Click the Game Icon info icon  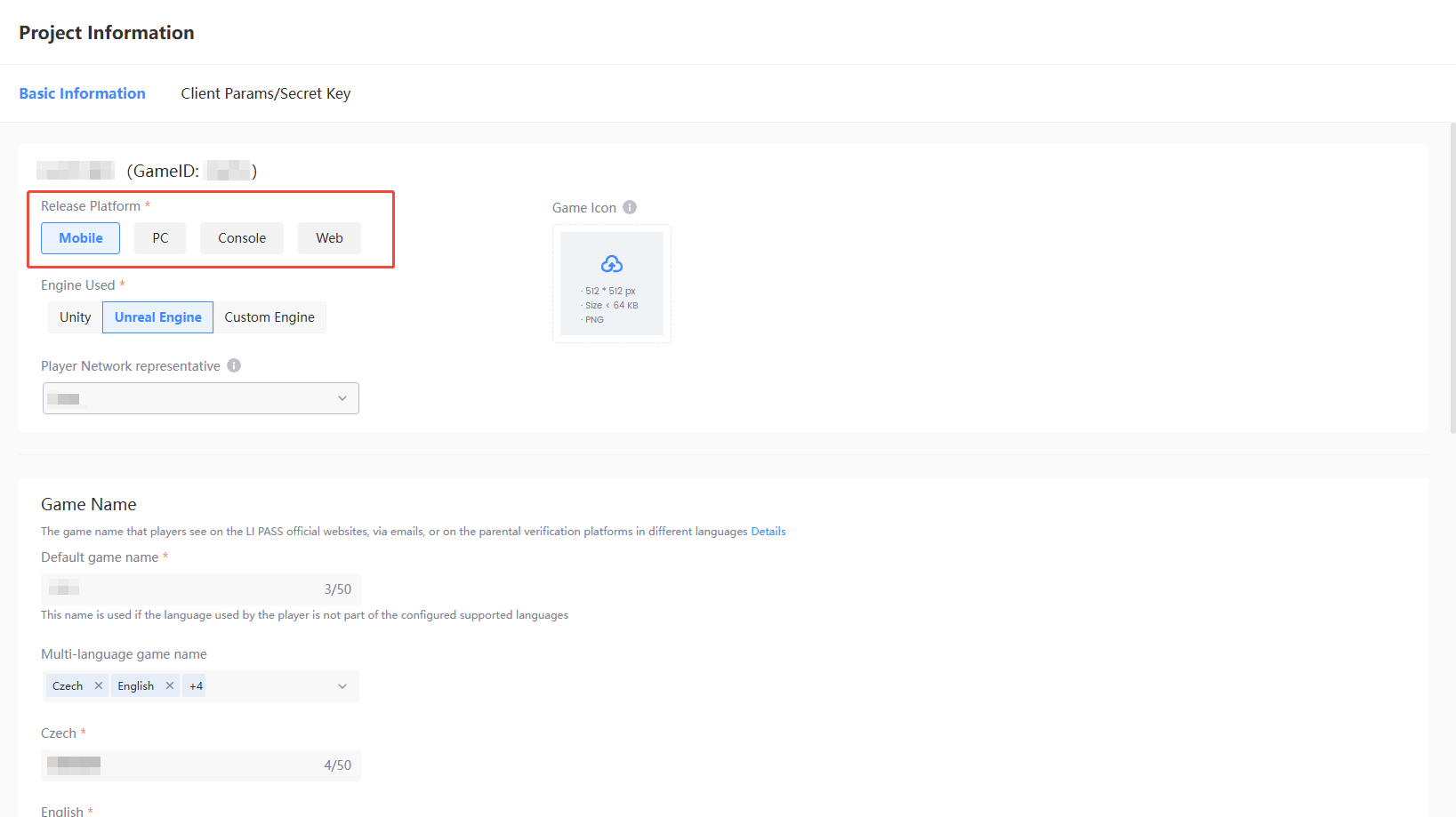click(630, 207)
